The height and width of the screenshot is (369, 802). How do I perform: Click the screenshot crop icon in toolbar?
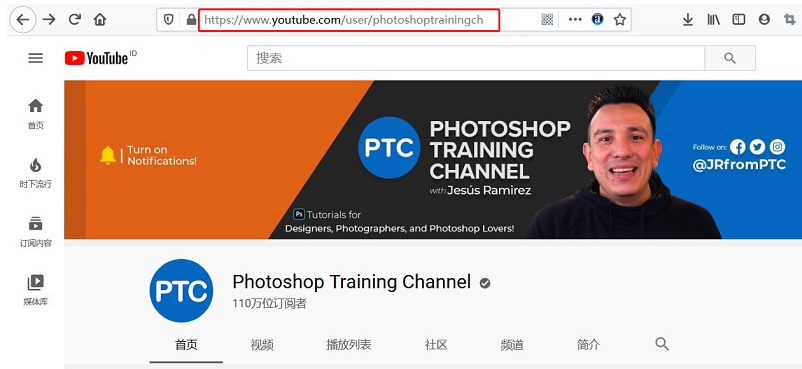[x=790, y=20]
